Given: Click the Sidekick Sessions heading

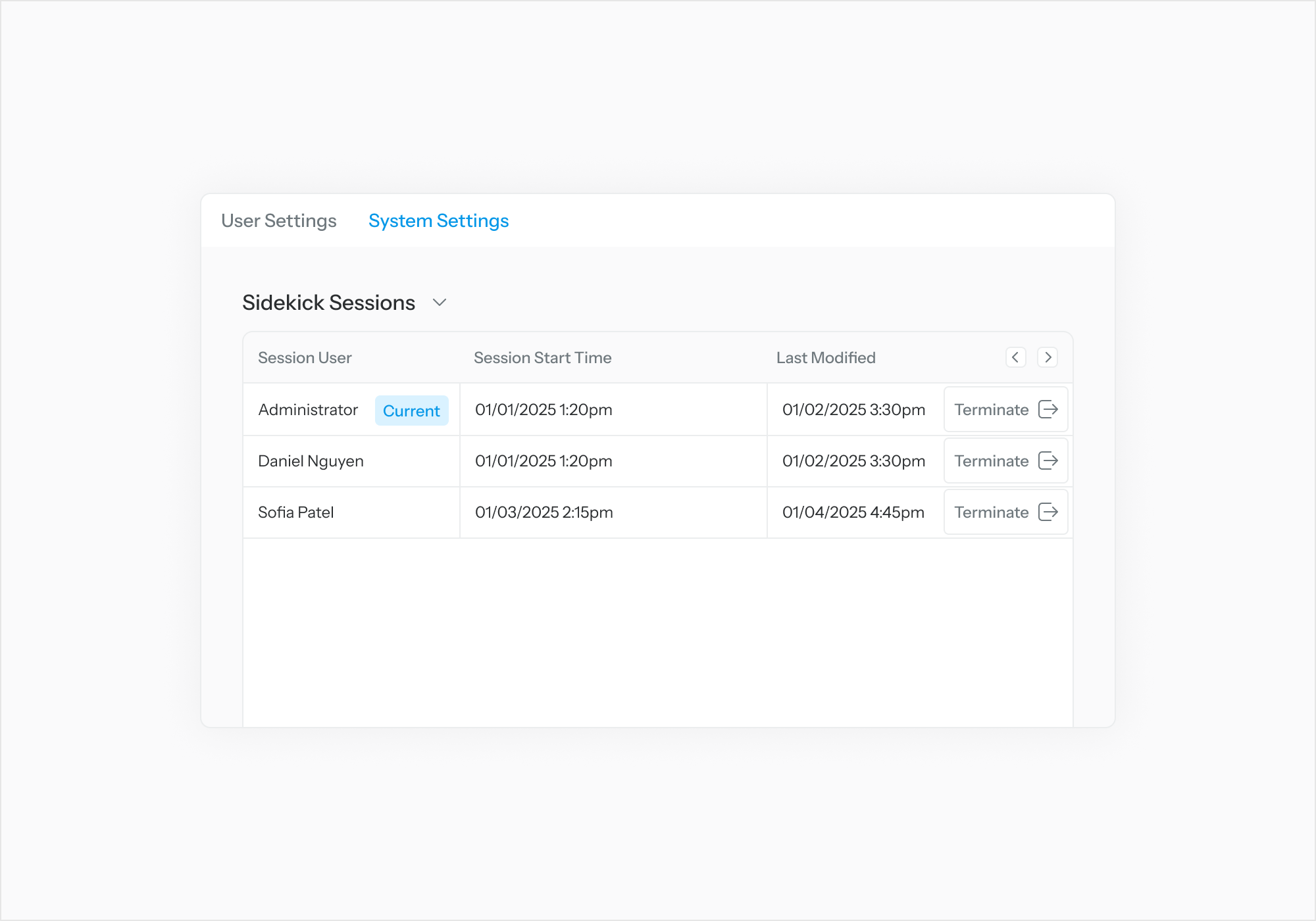Looking at the screenshot, I should pyautogui.click(x=328, y=303).
